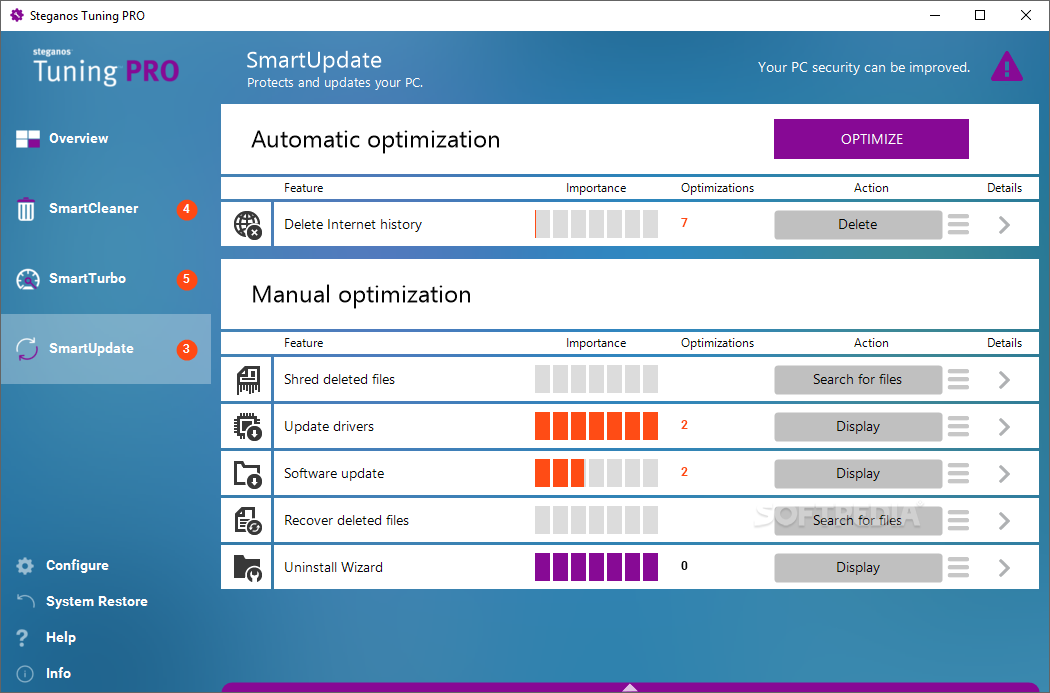Image resolution: width=1050 pixels, height=693 pixels.
Task: Open list menu for Delete Internet history
Action: [x=958, y=224]
